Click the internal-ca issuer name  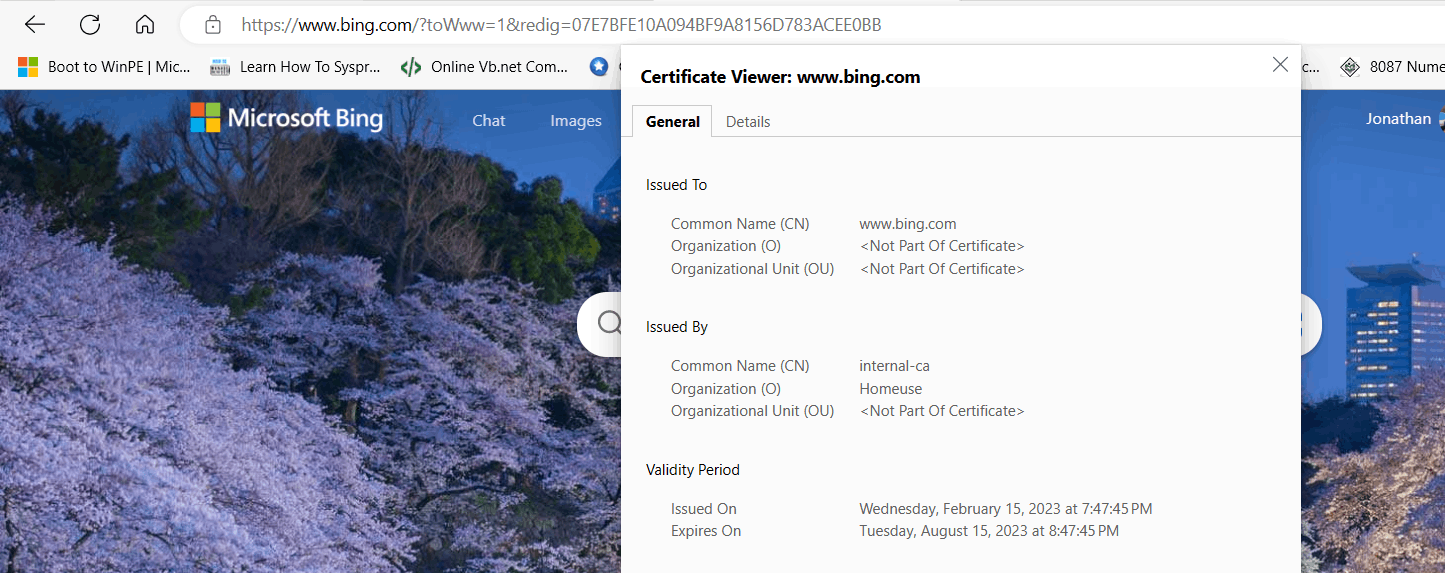[894, 366]
